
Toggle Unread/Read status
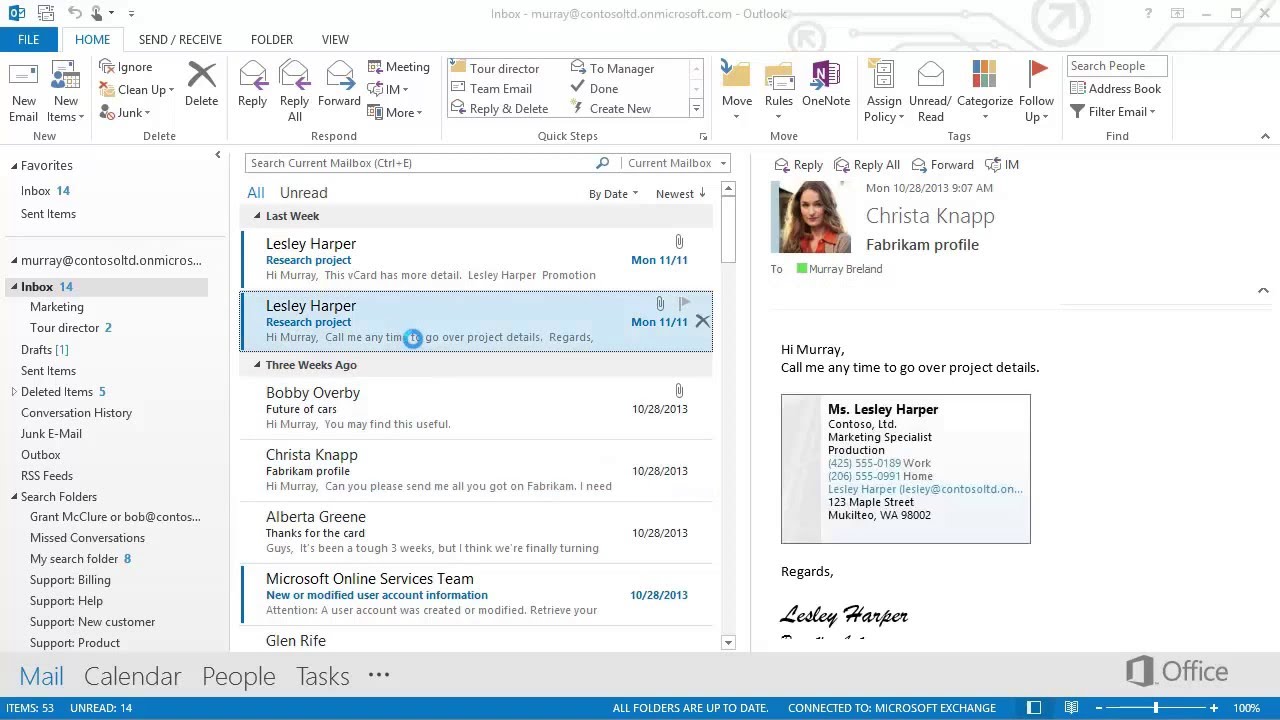[x=931, y=92]
